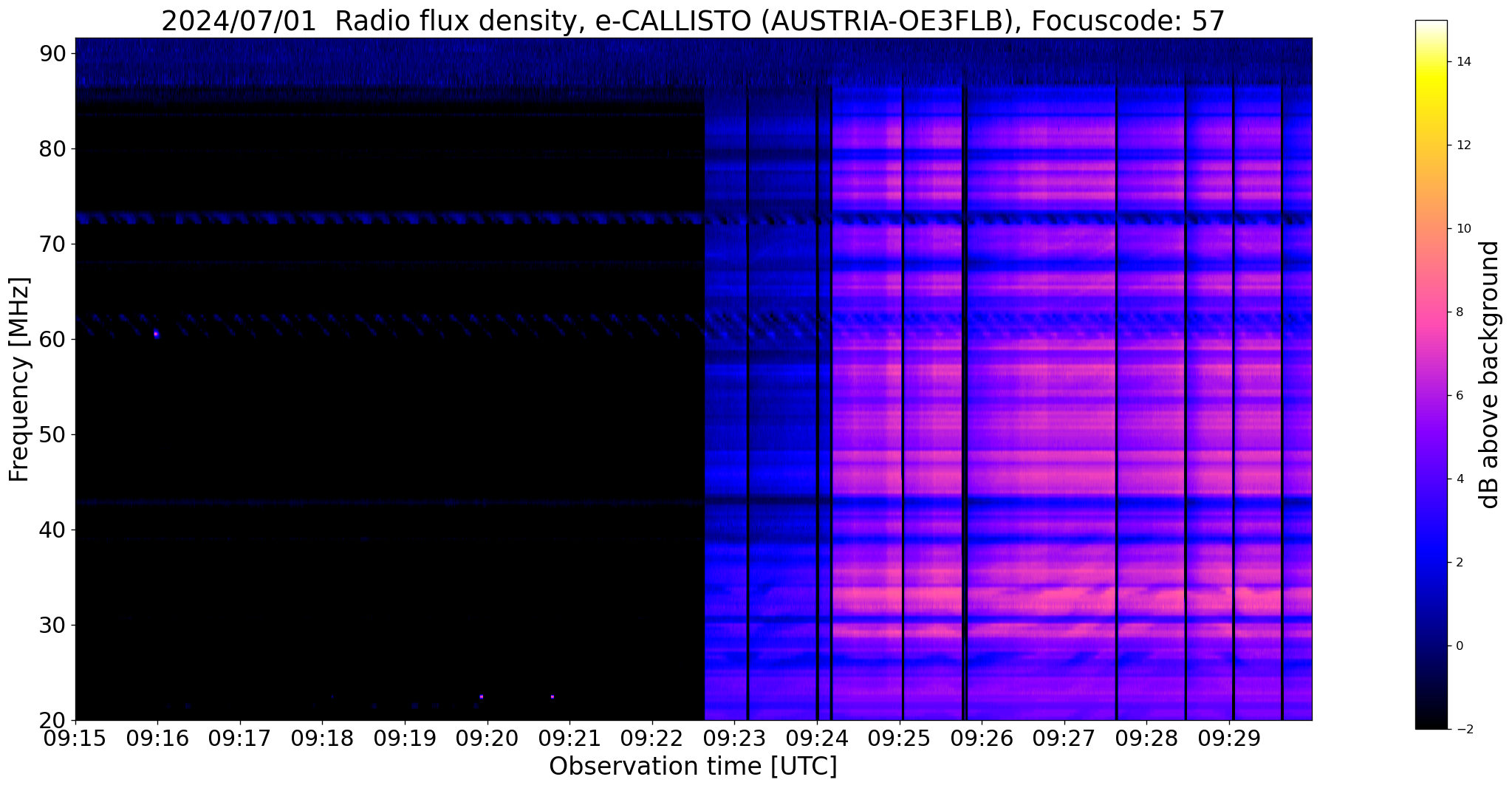Click the 50 frequency tick label
The image size is (1512, 788).
(x=52, y=434)
